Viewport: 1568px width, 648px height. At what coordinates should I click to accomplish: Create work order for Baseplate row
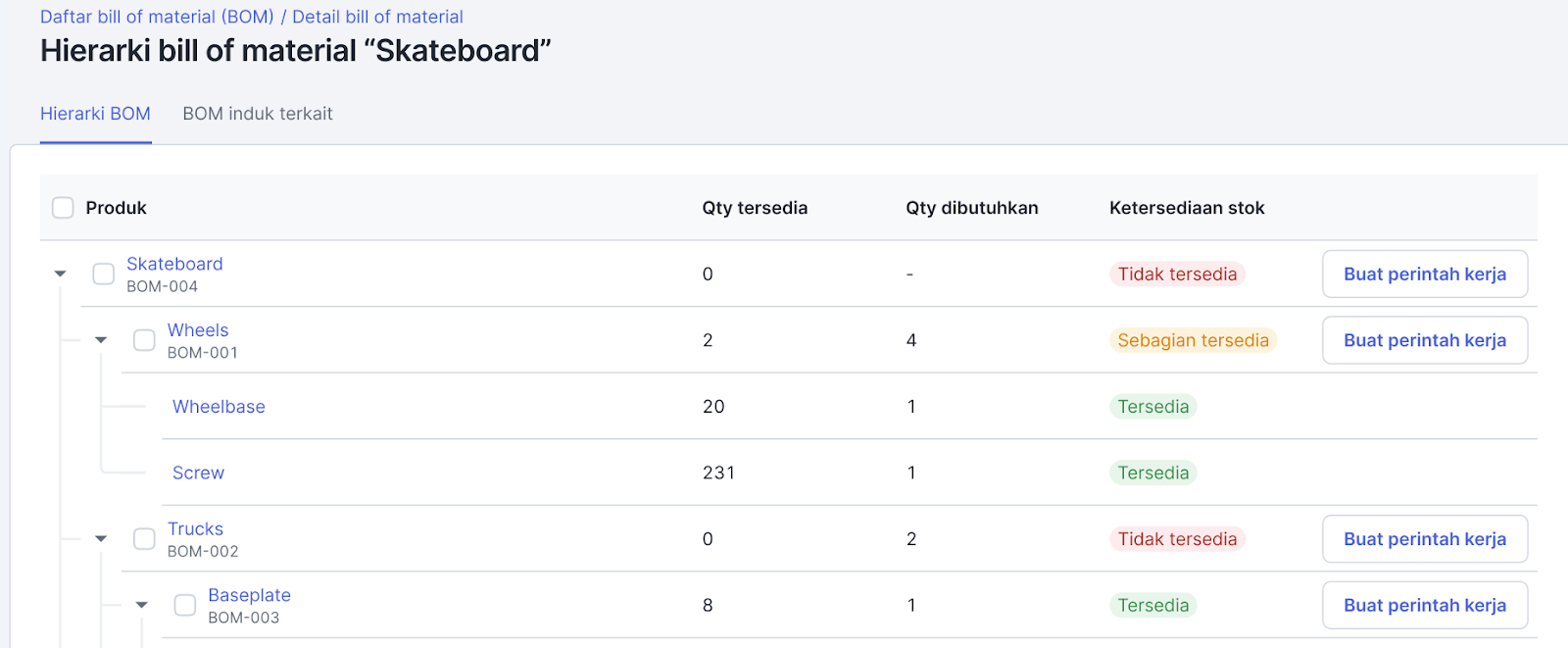click(1424, 606)
